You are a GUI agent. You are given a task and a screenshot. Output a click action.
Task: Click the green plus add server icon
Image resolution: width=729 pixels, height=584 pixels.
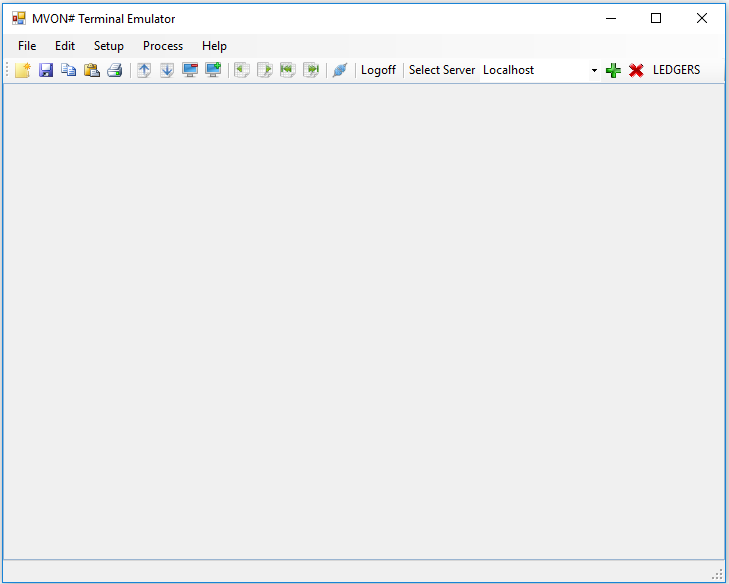pyautogui.click(x=613, y=70)
